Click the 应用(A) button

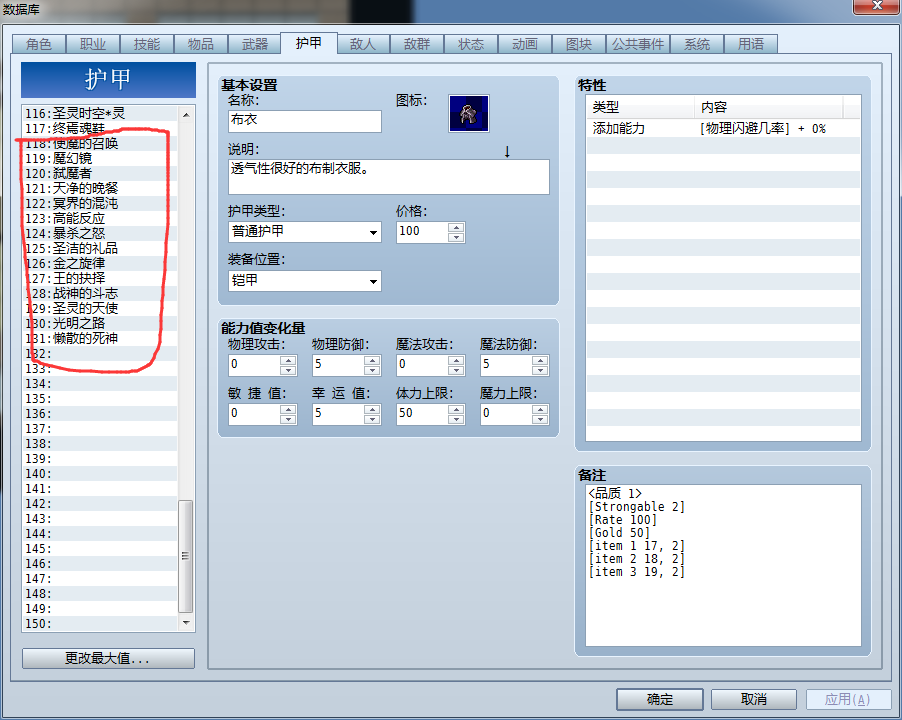[848, 699]
